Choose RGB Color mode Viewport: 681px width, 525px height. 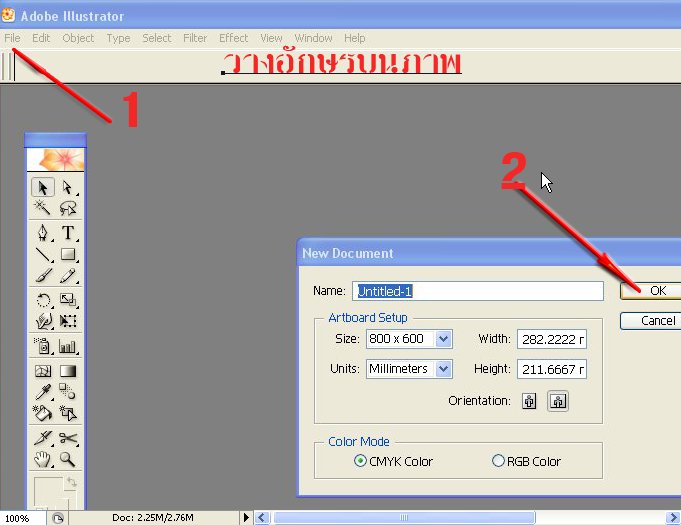click(498, 461)
